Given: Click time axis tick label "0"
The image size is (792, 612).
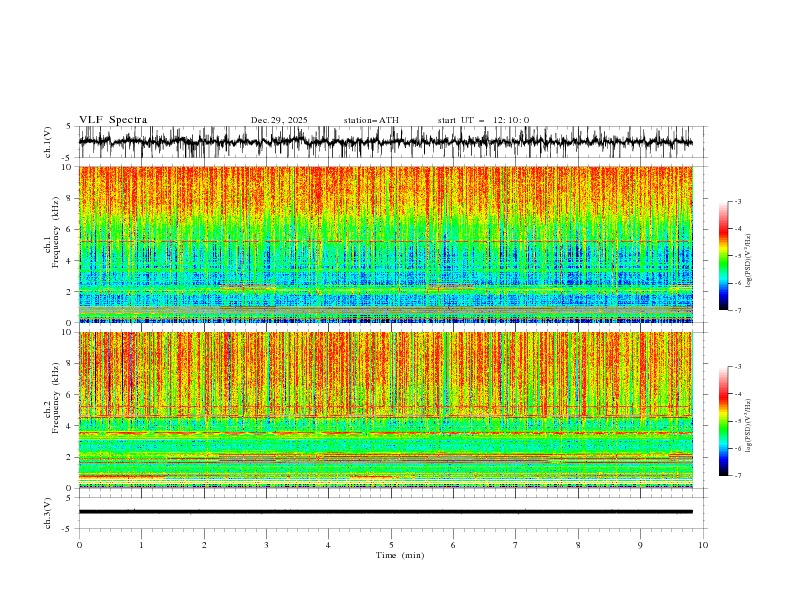Looking at the screenshot, I should click(79, 545).
